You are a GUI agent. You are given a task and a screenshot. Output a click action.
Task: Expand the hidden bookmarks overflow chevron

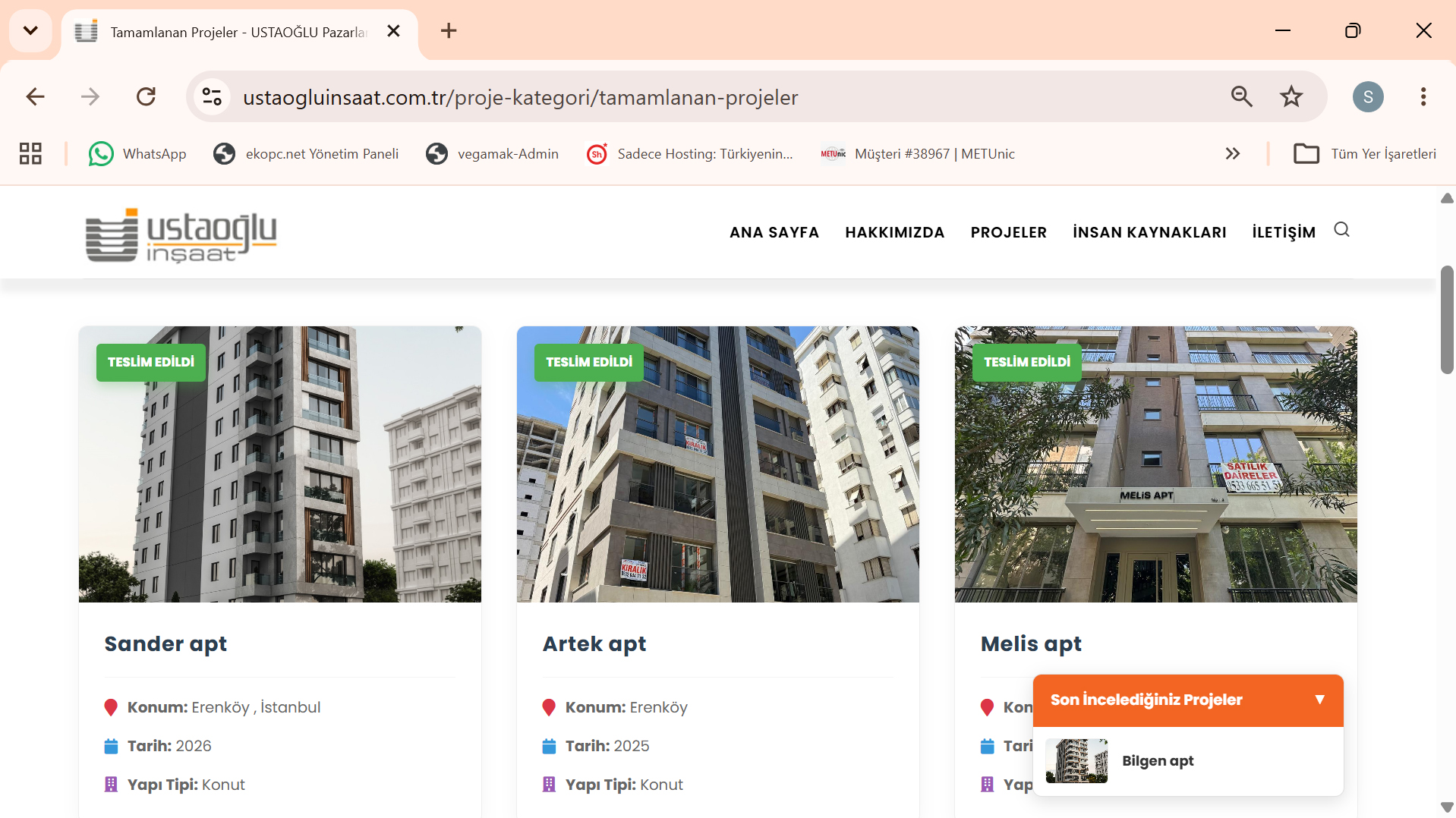(x=1233, y=154)
